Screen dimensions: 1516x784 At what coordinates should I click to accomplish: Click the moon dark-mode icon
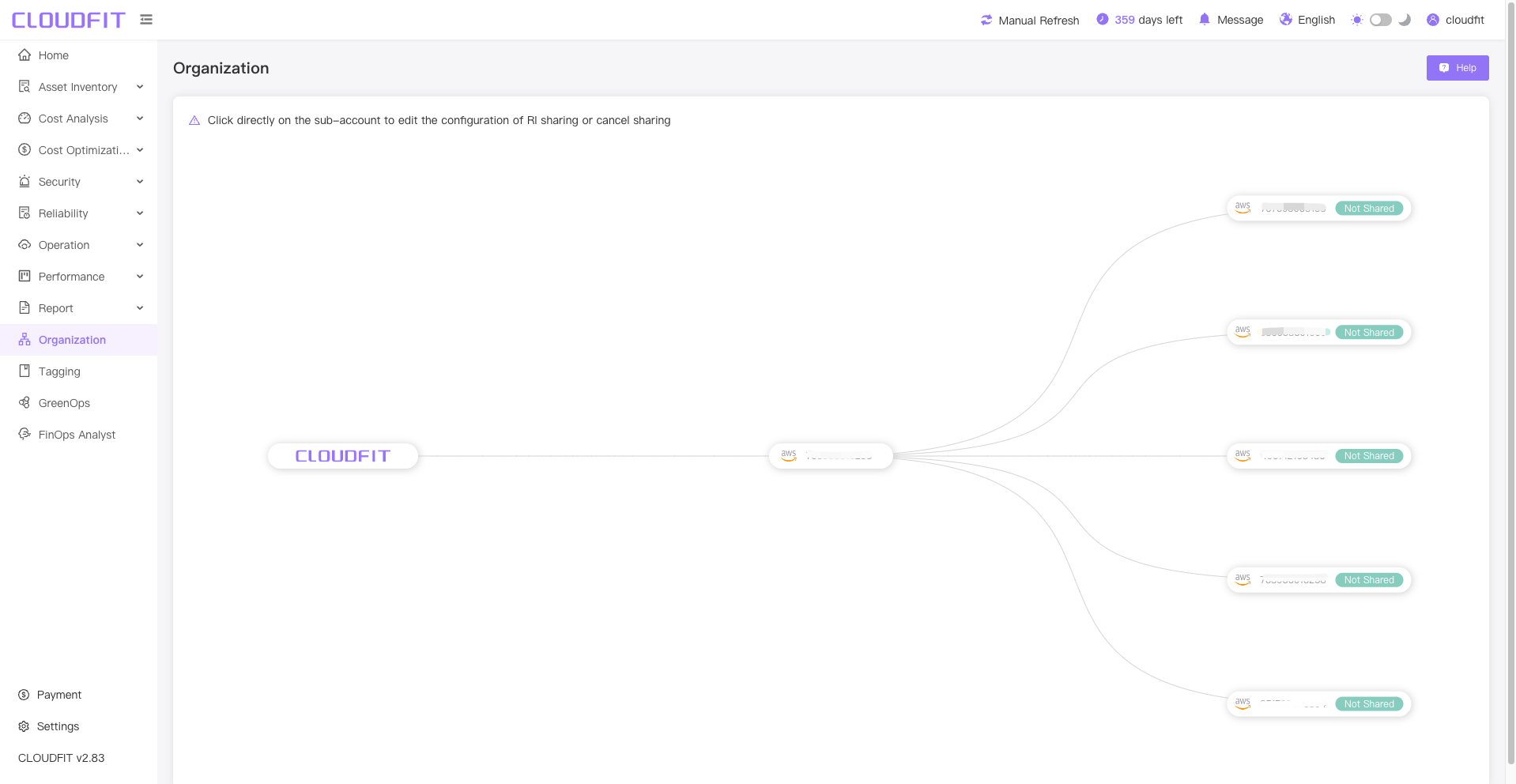point(1405,20)
